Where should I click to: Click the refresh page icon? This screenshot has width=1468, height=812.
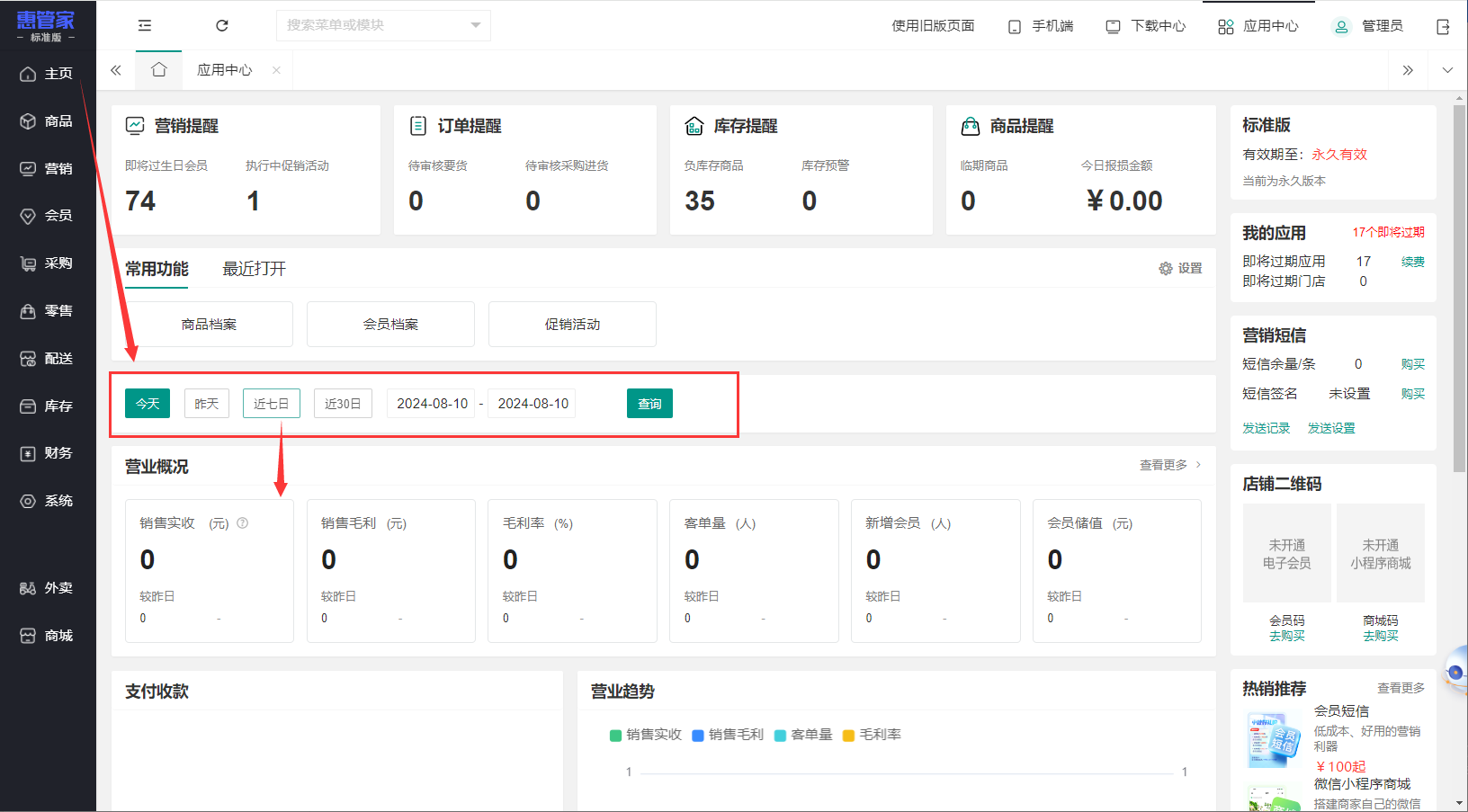click(x=222, y=26)
